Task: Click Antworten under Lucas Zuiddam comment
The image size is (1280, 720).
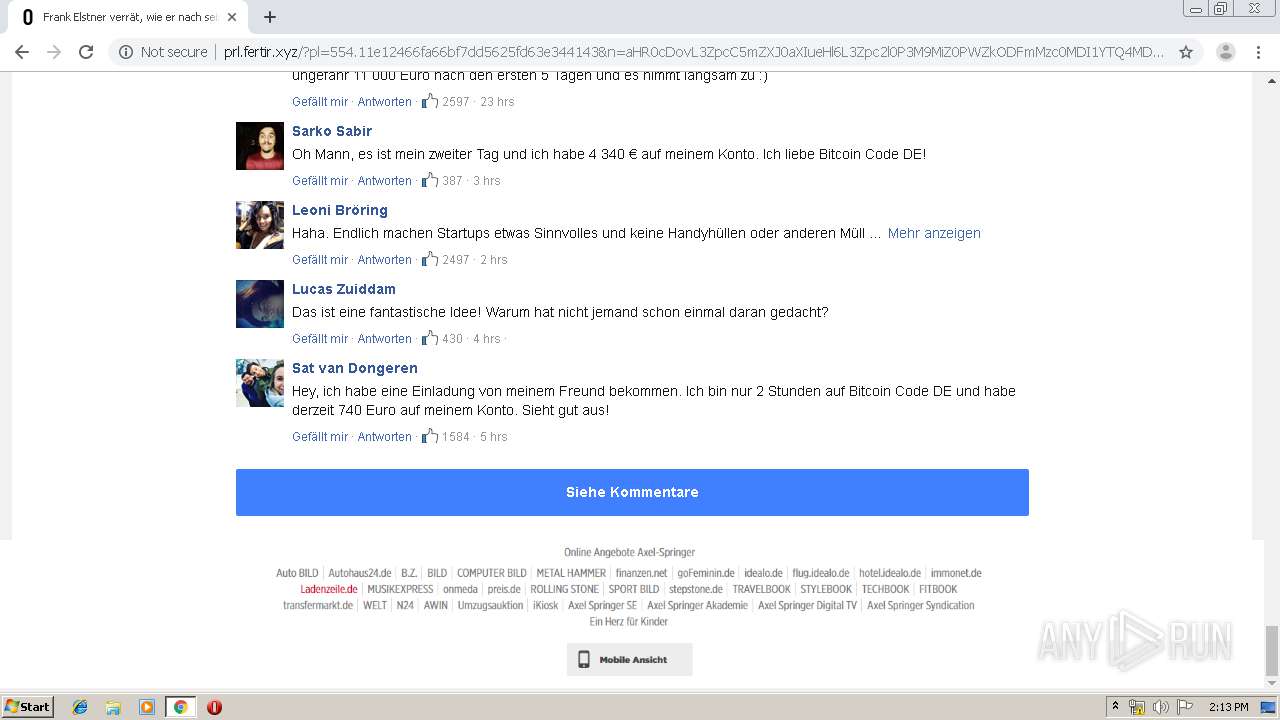Action: point(385,339)
